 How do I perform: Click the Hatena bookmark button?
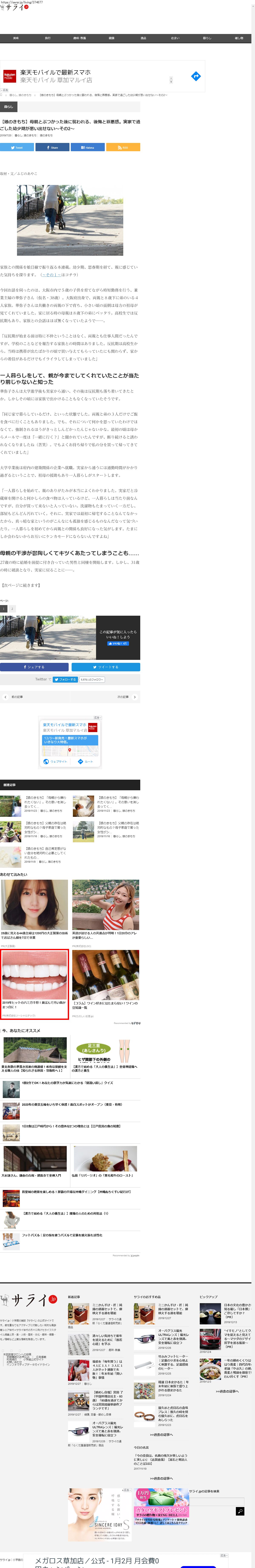coord(88,147)
